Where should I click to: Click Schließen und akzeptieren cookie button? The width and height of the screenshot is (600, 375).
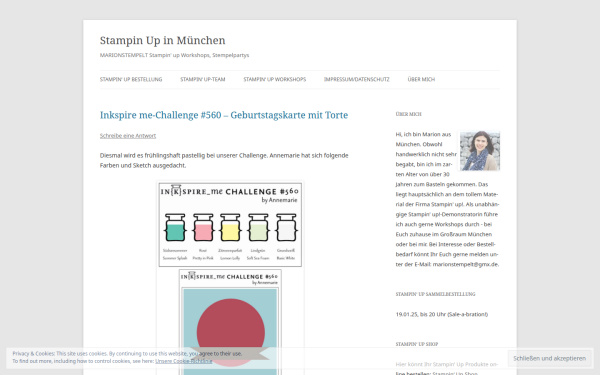click(549, 359)
